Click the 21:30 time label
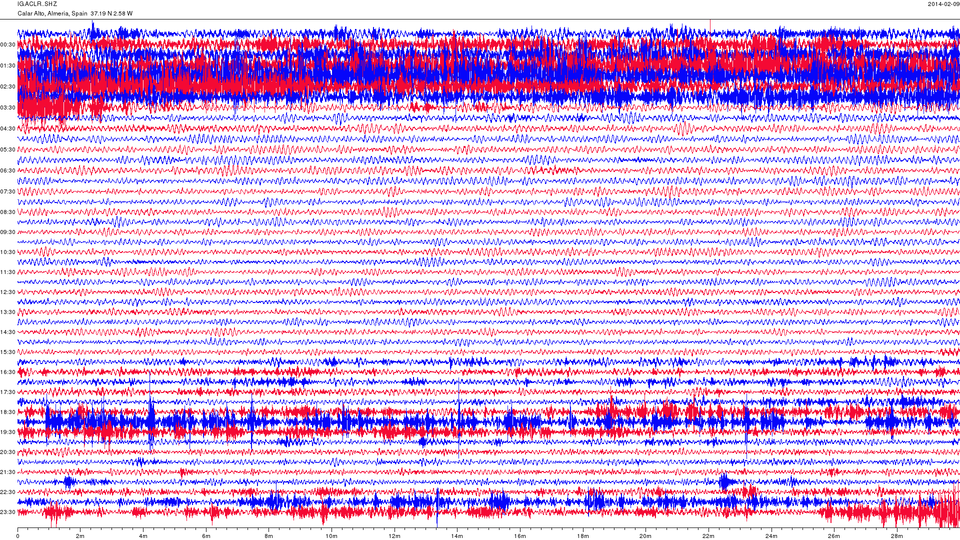The image size is (960, 540). tap(8, 472)
